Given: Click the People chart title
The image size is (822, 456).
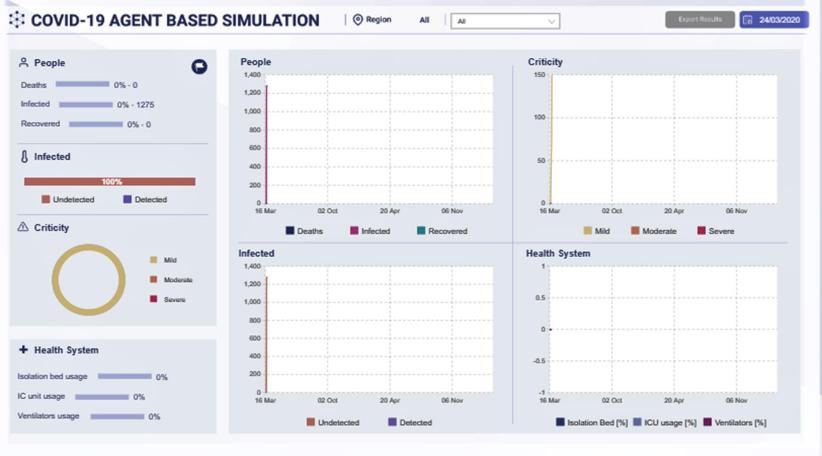Looking at the screenshot, I should click(x=256, y=62).
